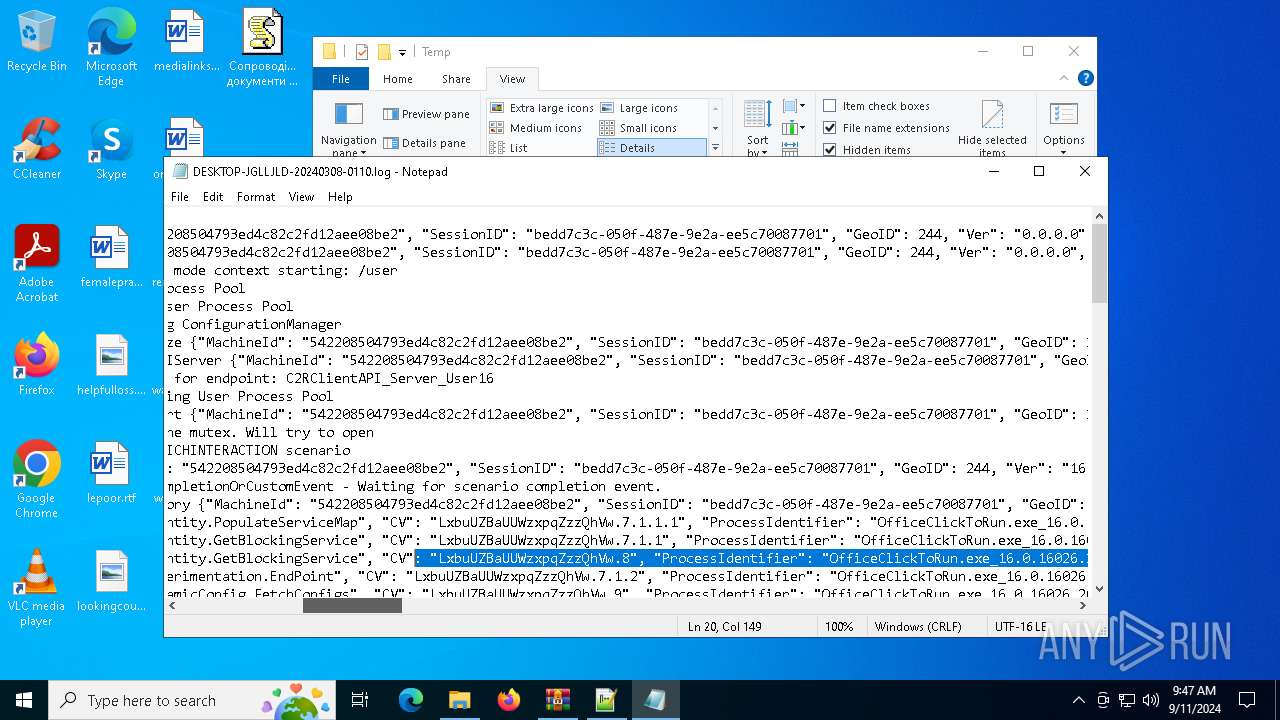Select the View ribbon tab
The width and height of the screenshot is (1280, 720).
(x=512, y=79)
